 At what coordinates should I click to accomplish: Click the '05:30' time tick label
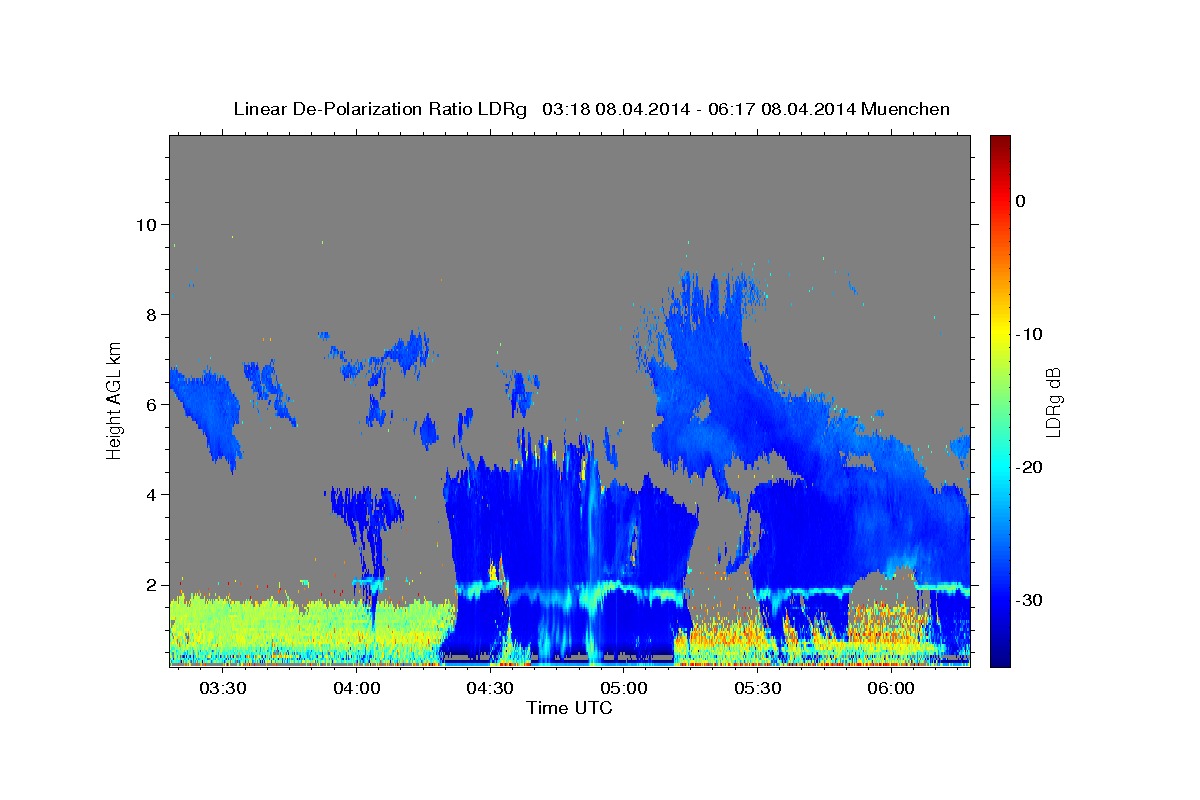tap(757, 689)
